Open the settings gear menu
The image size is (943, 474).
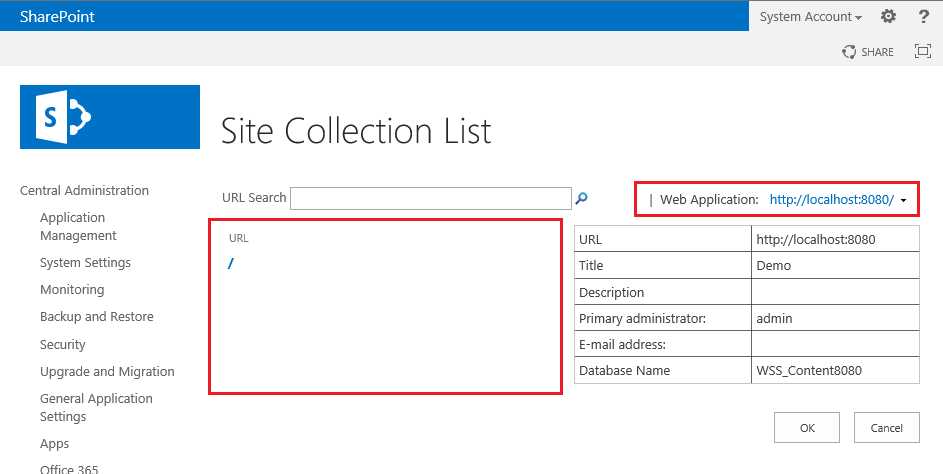coord(888,16)
